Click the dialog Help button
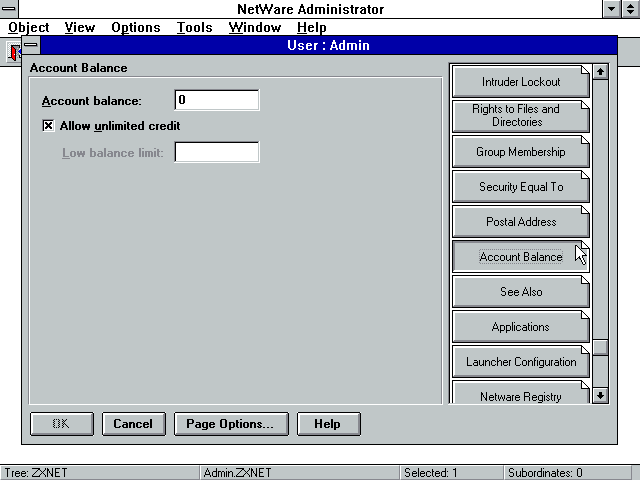This screenshot has height=480, width=640. (329, 424)
